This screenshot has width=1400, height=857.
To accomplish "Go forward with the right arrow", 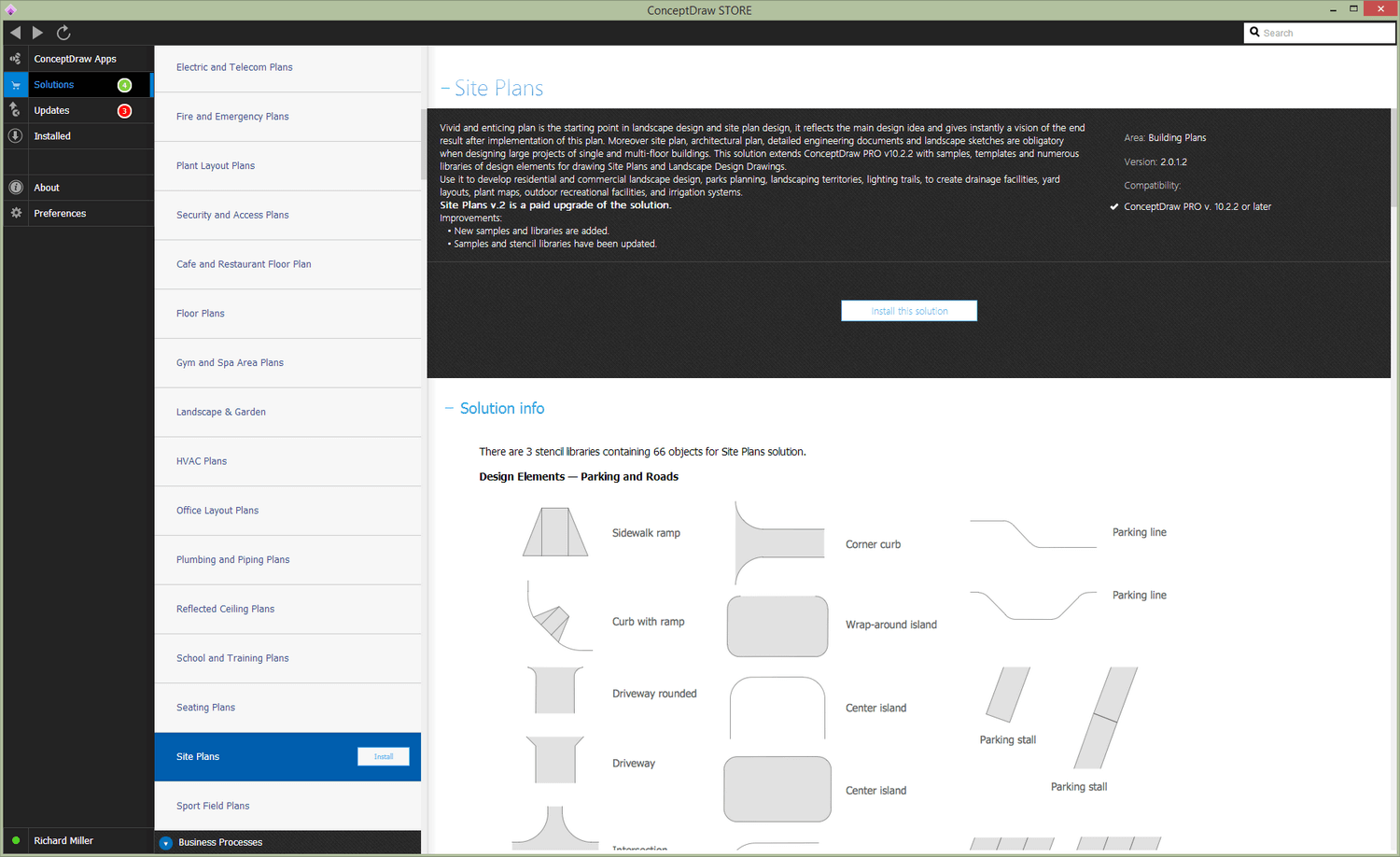I will pos(38,33).
